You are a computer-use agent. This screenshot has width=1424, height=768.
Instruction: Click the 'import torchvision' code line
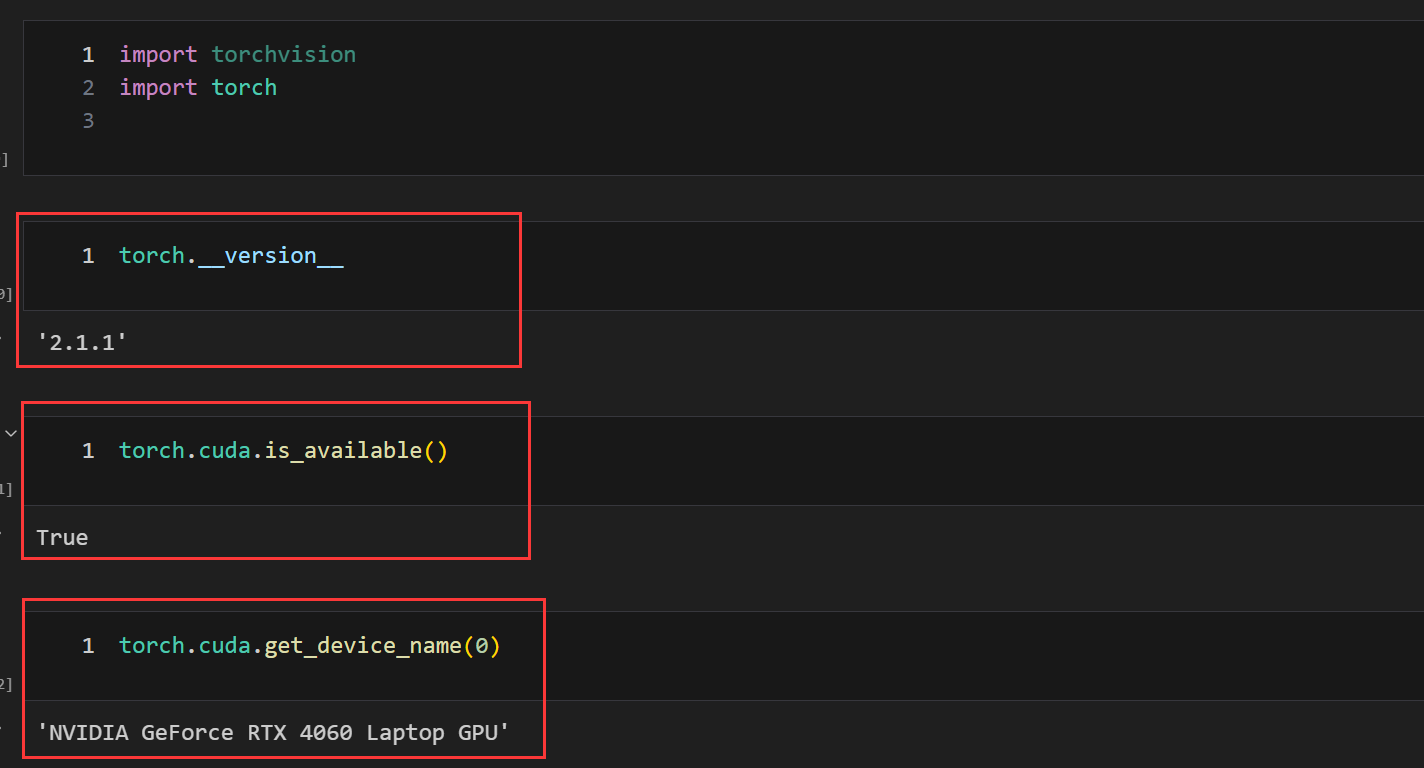pyautogui.click(x=237, y=54)
